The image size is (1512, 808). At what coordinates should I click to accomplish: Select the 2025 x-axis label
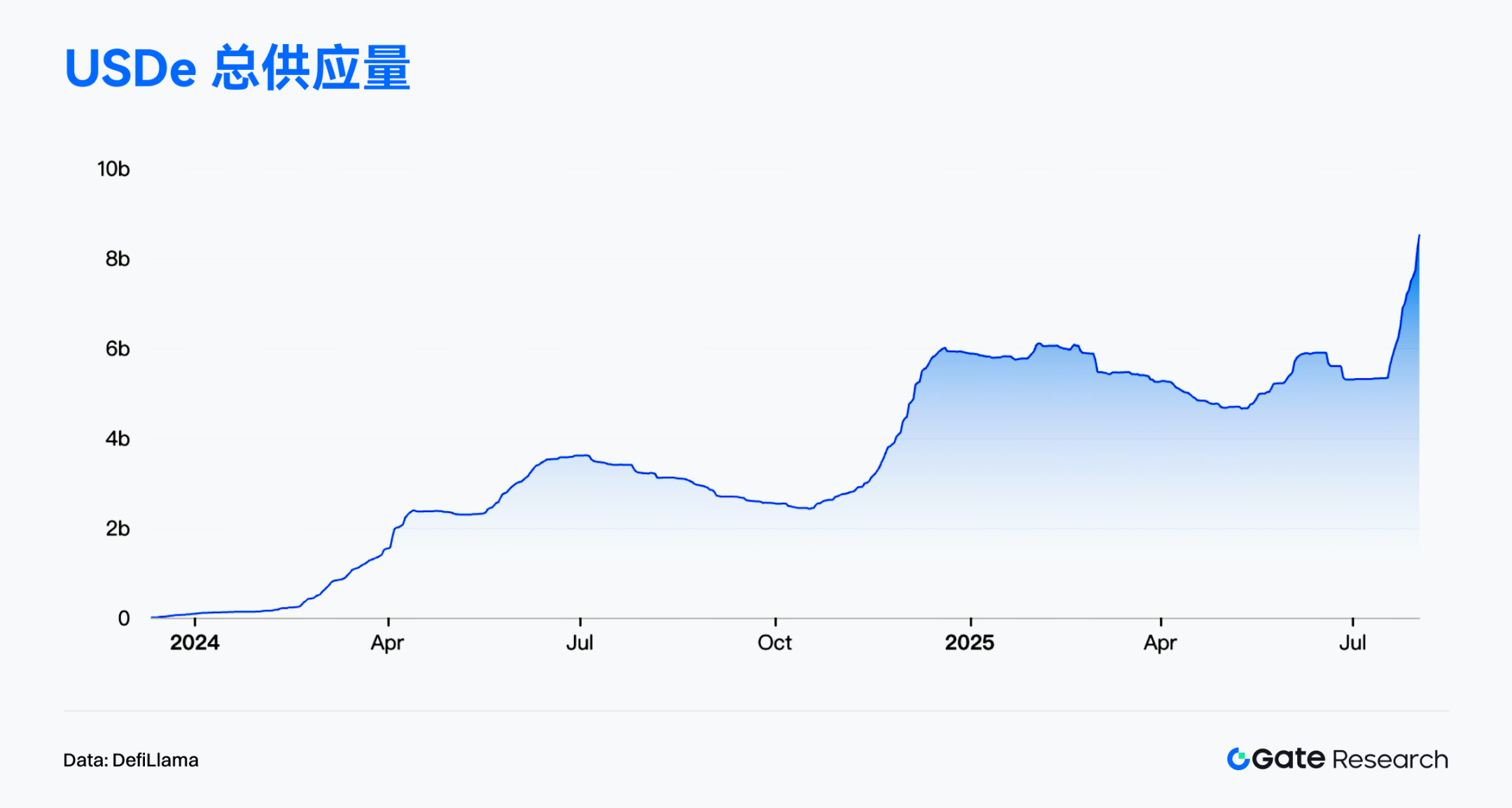[x=969, y=643]
